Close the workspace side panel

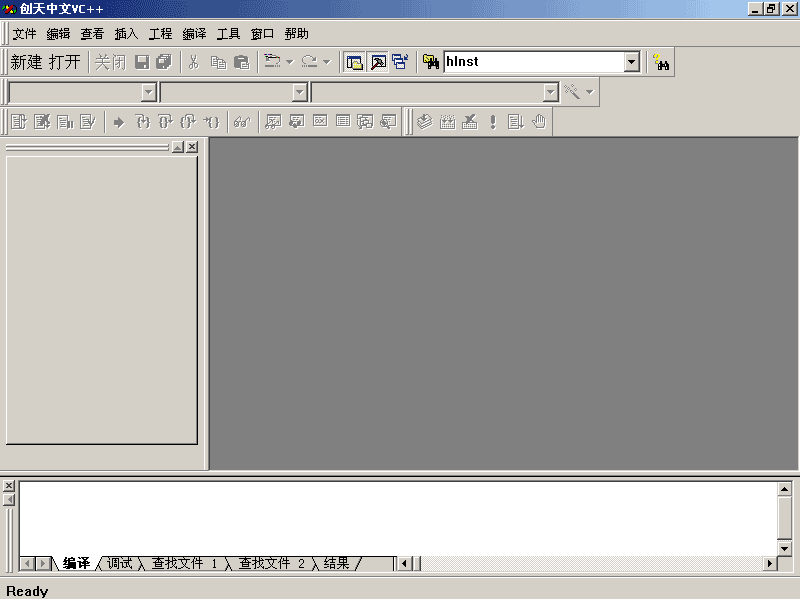(192, 147)
